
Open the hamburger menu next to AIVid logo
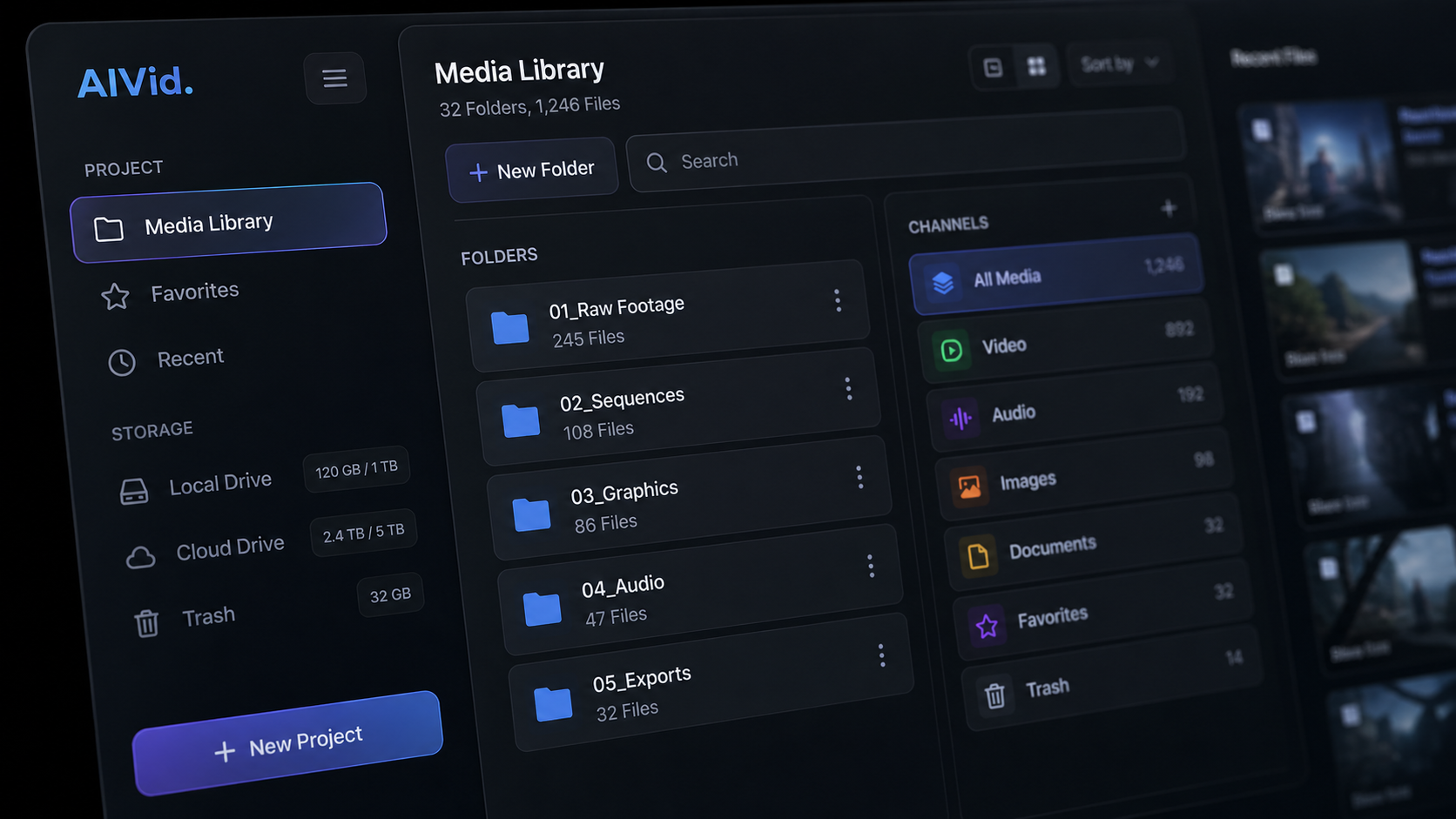(x=334, y=78)
